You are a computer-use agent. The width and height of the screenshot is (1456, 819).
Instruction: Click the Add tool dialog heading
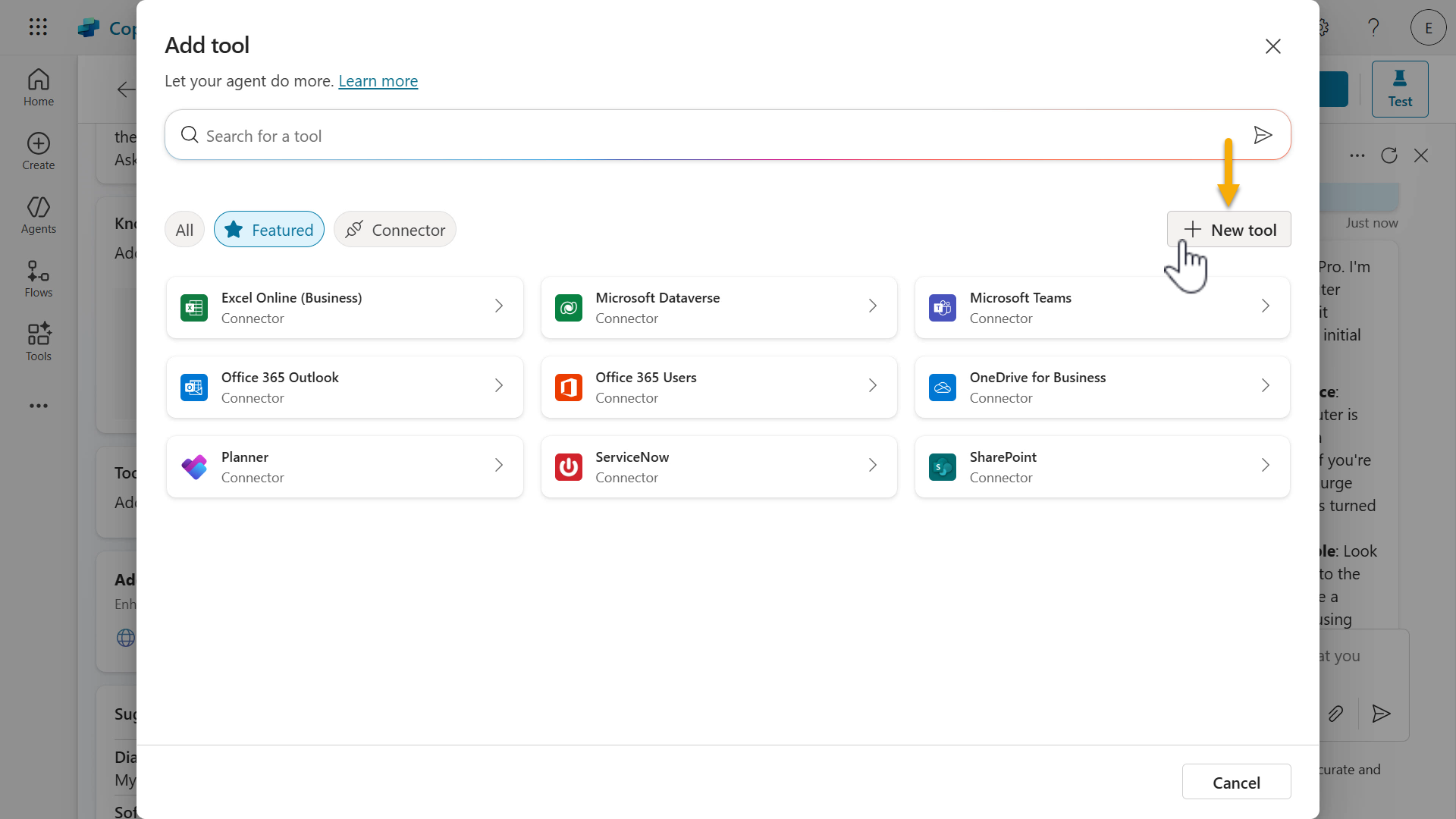coord(207,45)
